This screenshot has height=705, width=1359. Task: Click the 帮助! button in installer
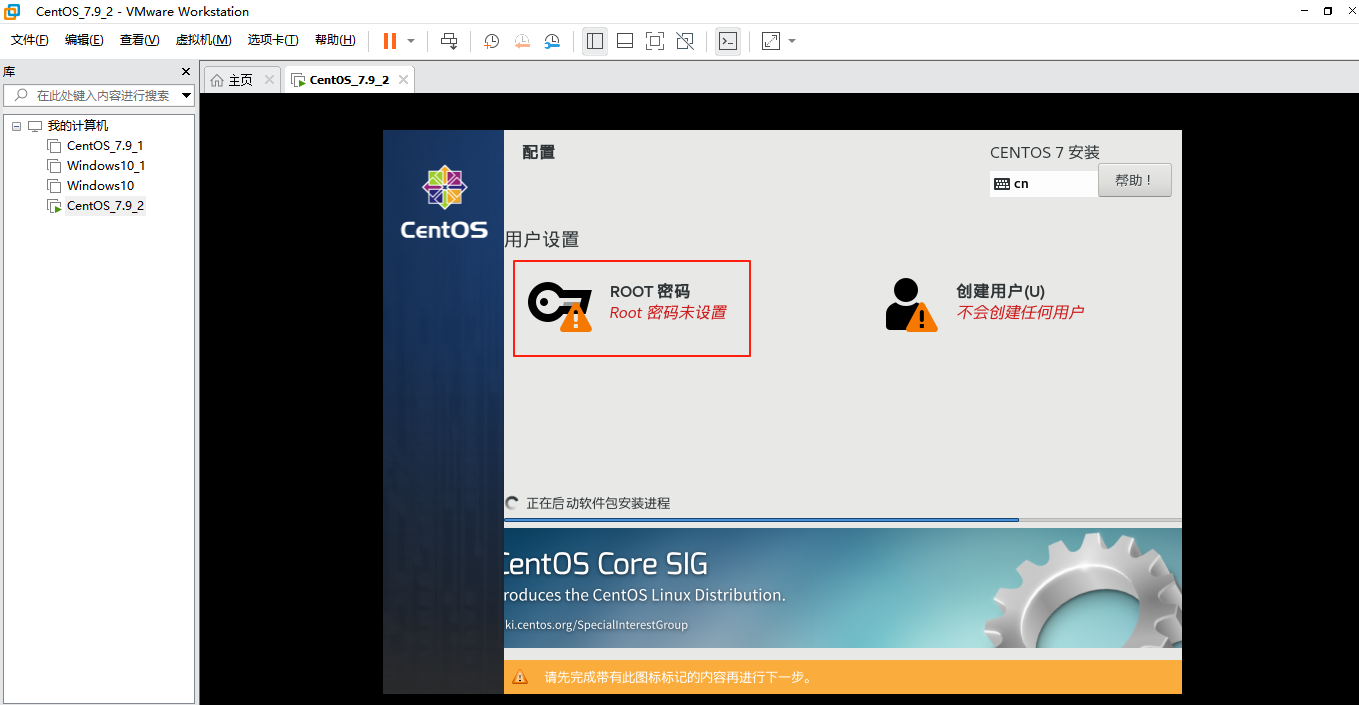tap(1134, 180)
